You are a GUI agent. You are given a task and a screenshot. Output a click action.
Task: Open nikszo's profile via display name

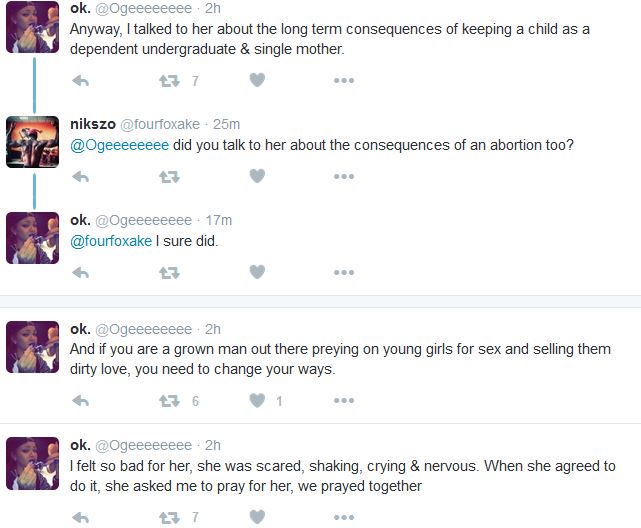click(93, 124)
